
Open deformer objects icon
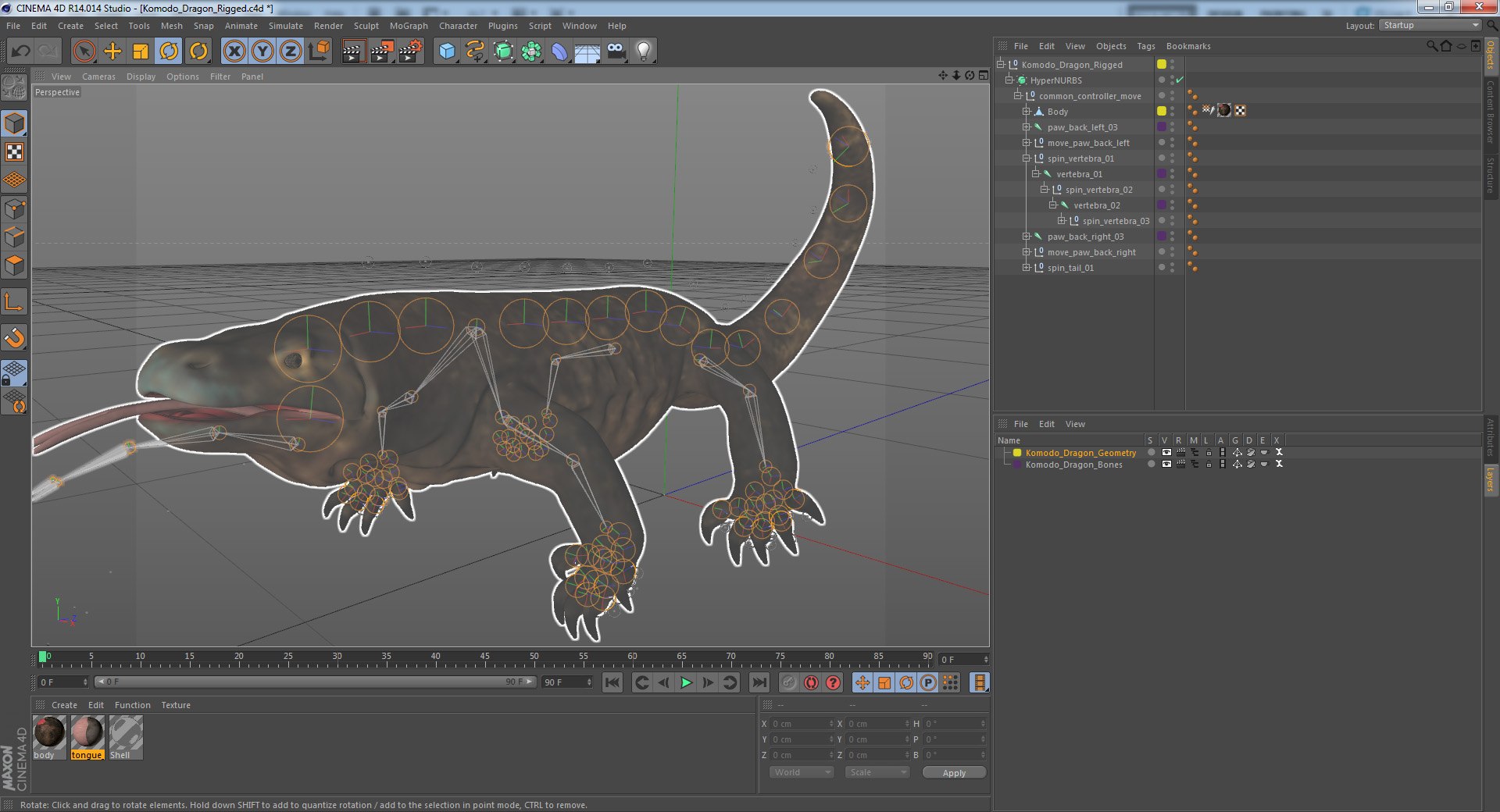click(559, 52)
